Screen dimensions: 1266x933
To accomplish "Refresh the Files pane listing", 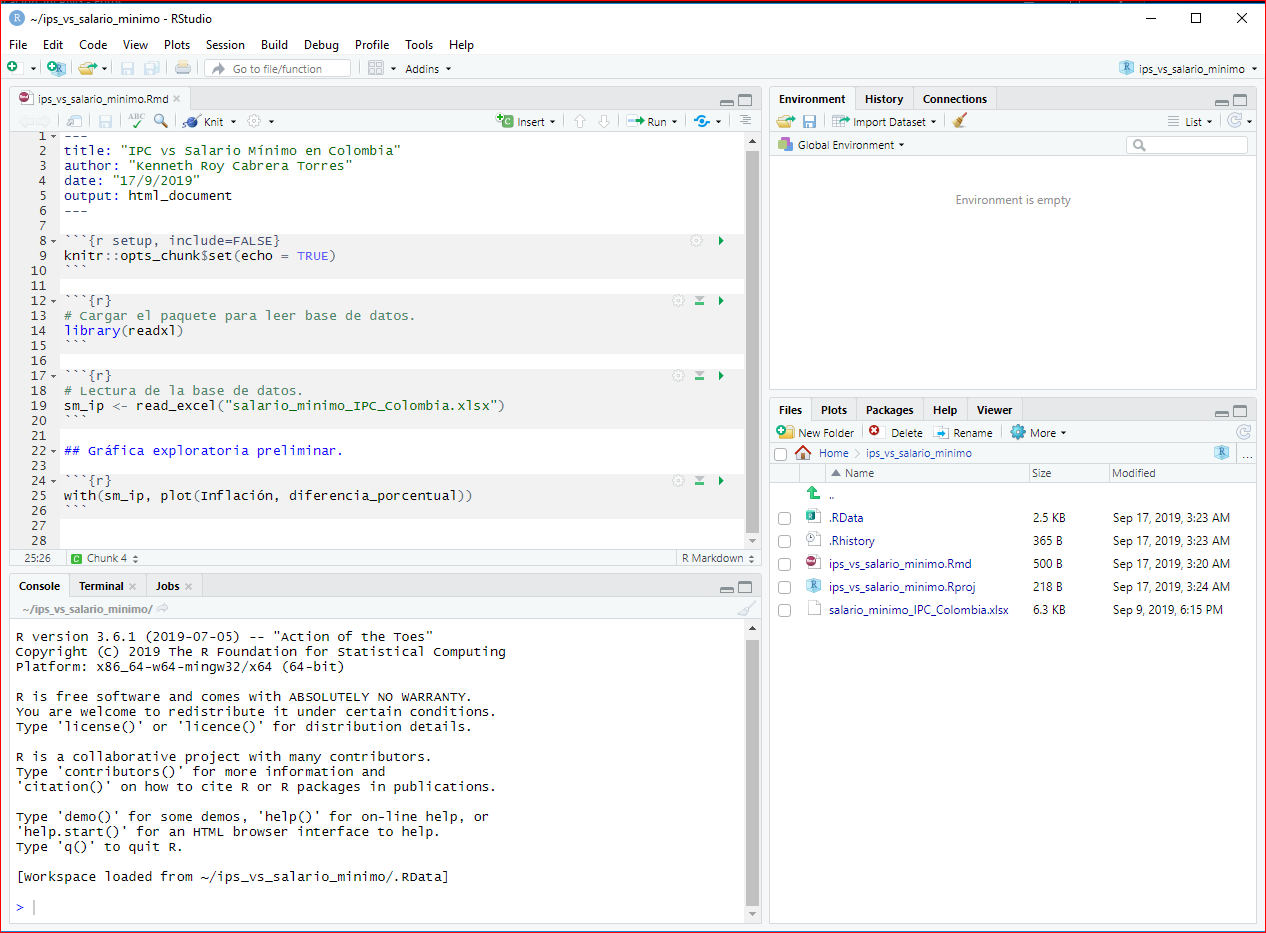I will pos(1243,432).
